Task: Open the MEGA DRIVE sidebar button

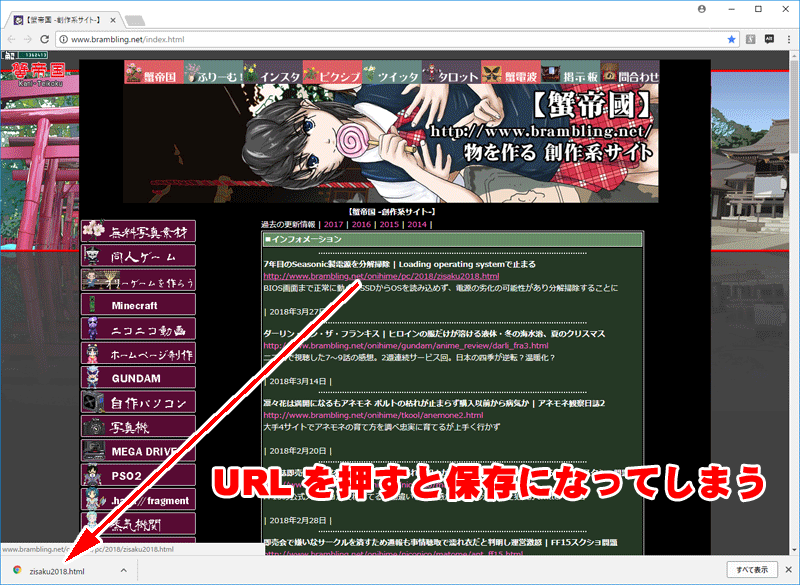Action: (x=138, y=451)
